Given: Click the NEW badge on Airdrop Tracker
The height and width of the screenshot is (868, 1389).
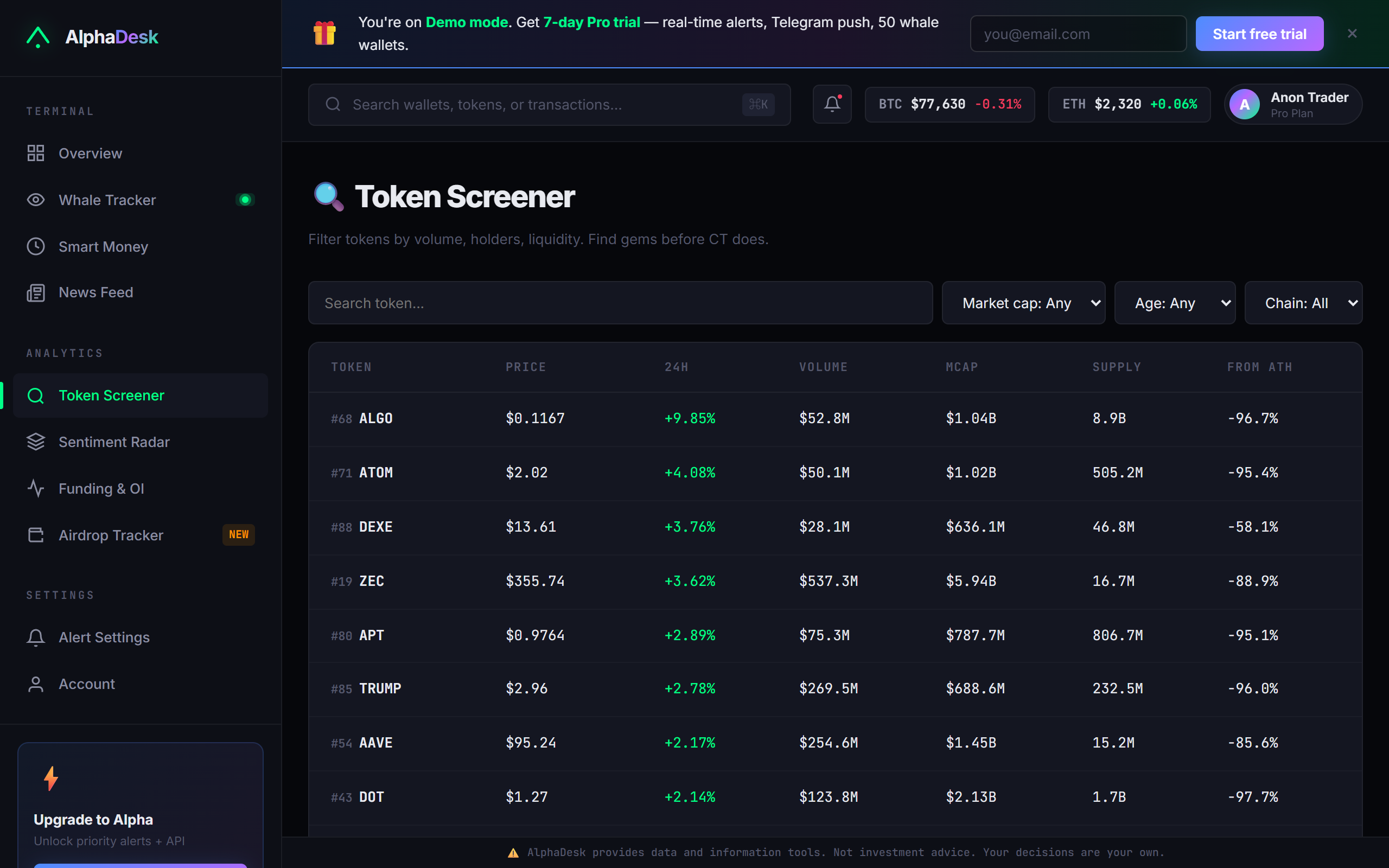Looking at the screenshot, I should pyautogui.click(x=239, y=534).
